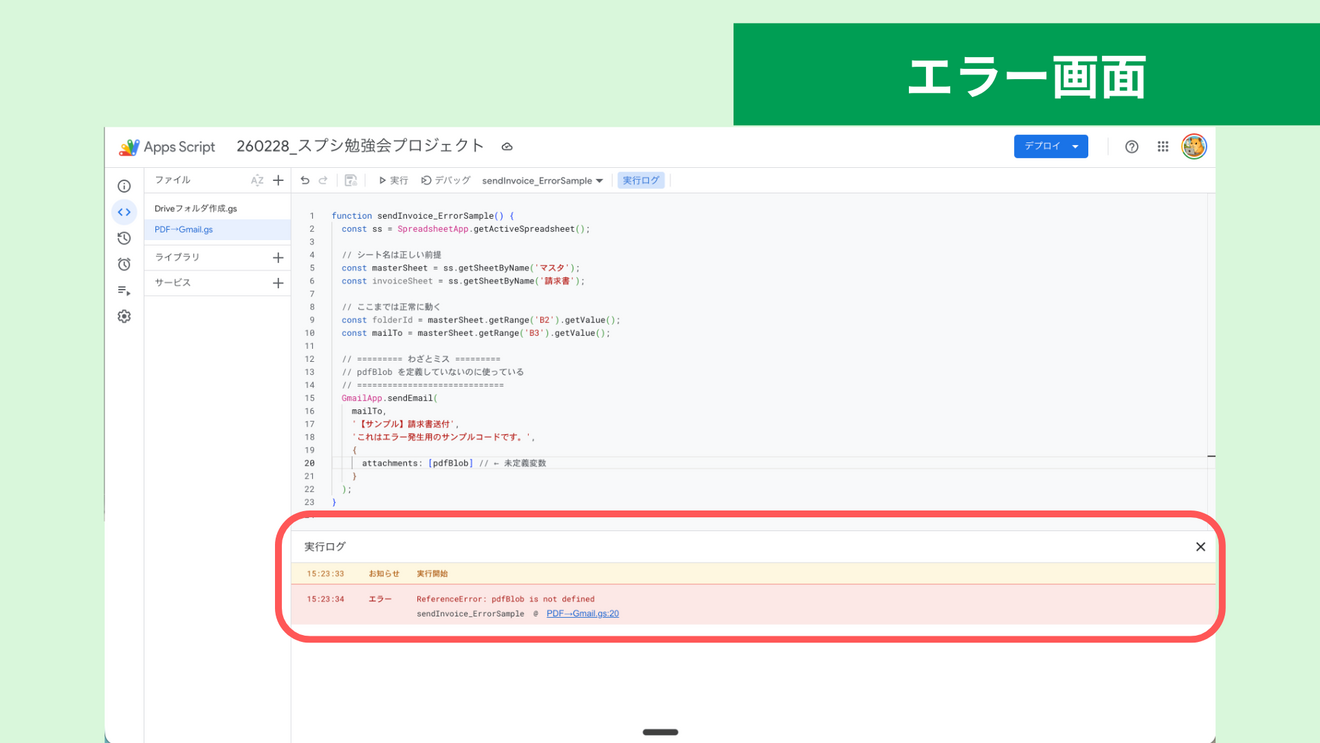This screenshot has width=1320, height=743.
Task: Click the 15:23:34 error timestamp
Action: [x=325, y=600]
